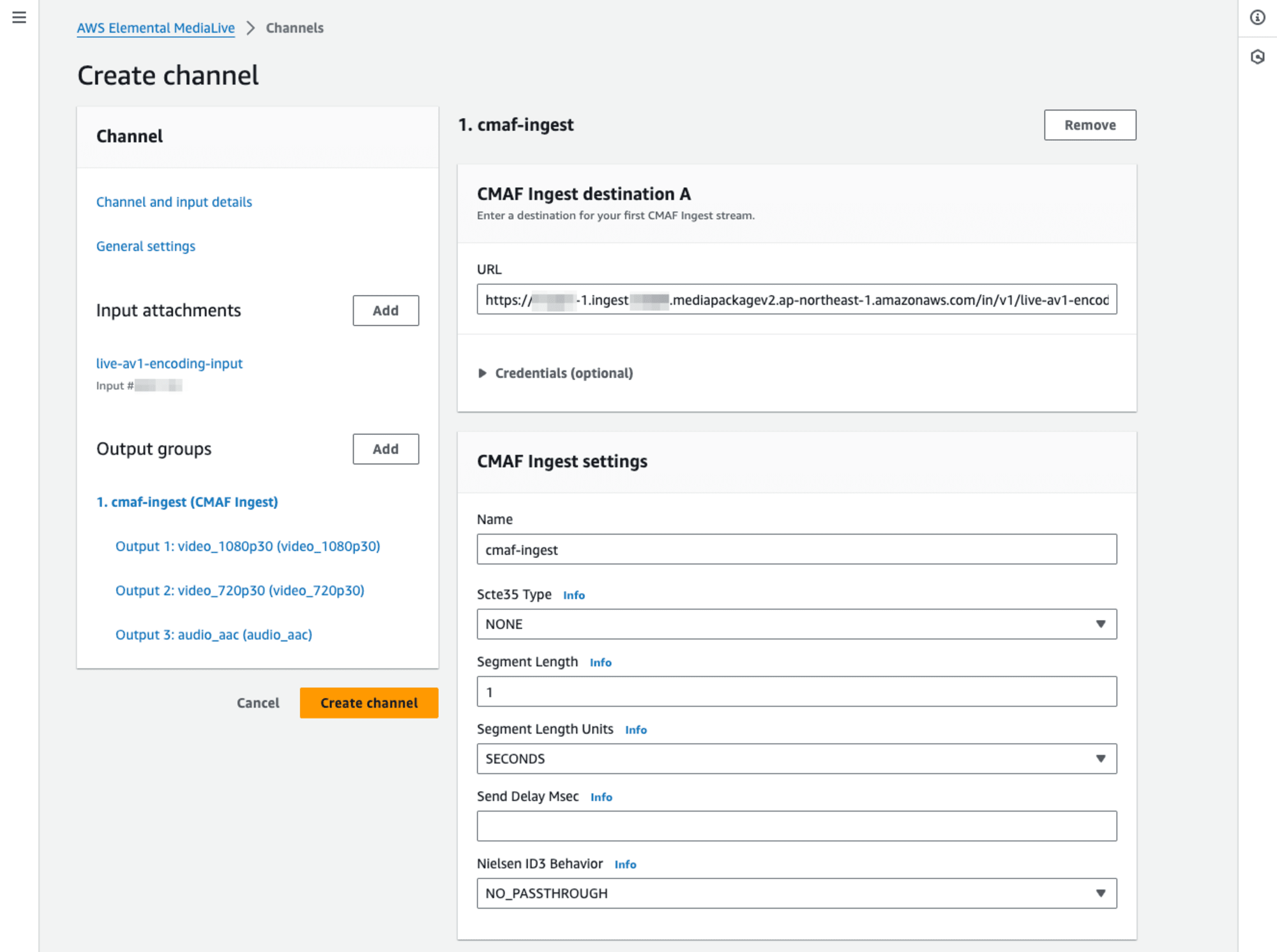This screenshot has height=952, width=1277.
Task: Open the Scte35 Type dropdown
Action: point(797,624)
